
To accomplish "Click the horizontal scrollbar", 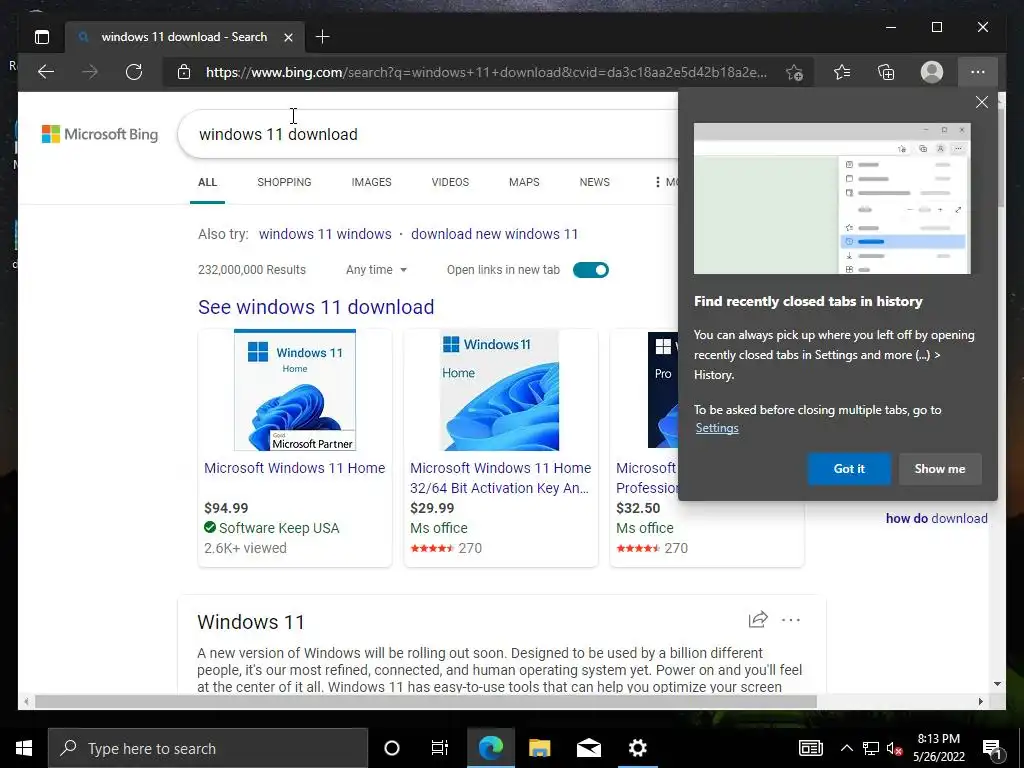I will pyautogui.click(x=426, y=701).
